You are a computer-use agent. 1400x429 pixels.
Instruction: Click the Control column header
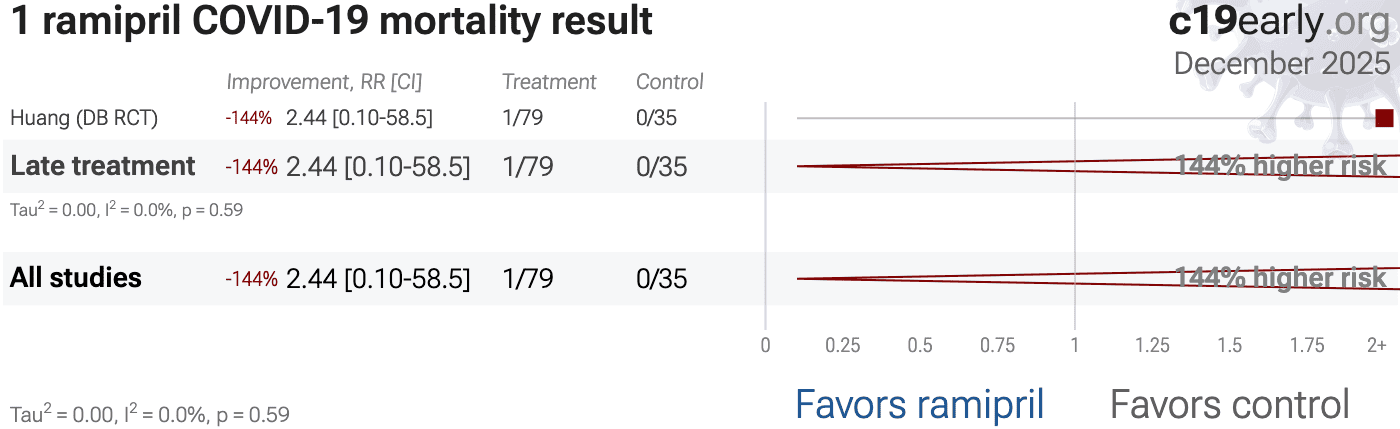pyautogui.click(x=670, y=82)
